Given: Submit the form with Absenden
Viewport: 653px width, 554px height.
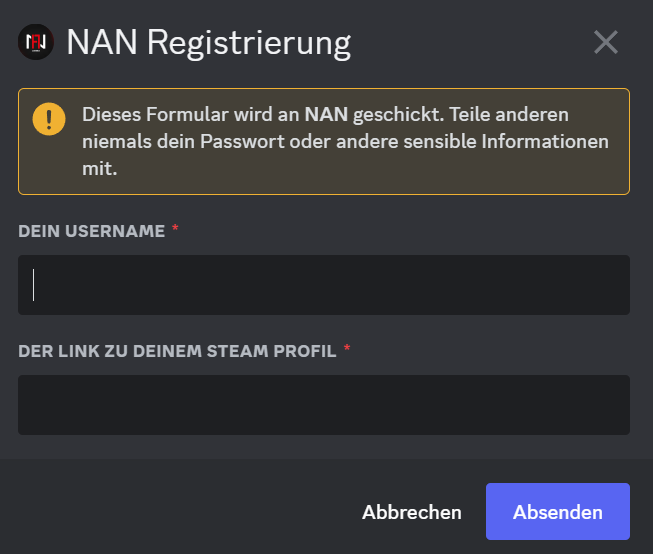Looking at the screenshot, I should [558, 512].
